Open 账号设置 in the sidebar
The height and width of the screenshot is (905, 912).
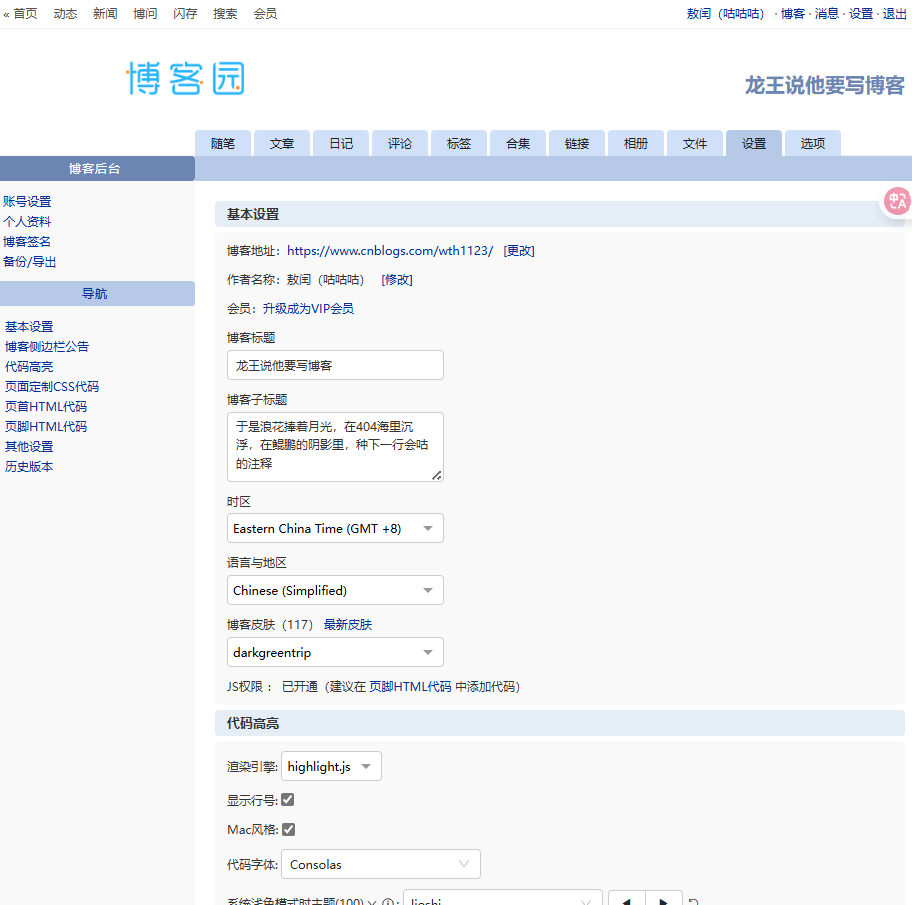(x=27, y=201)
